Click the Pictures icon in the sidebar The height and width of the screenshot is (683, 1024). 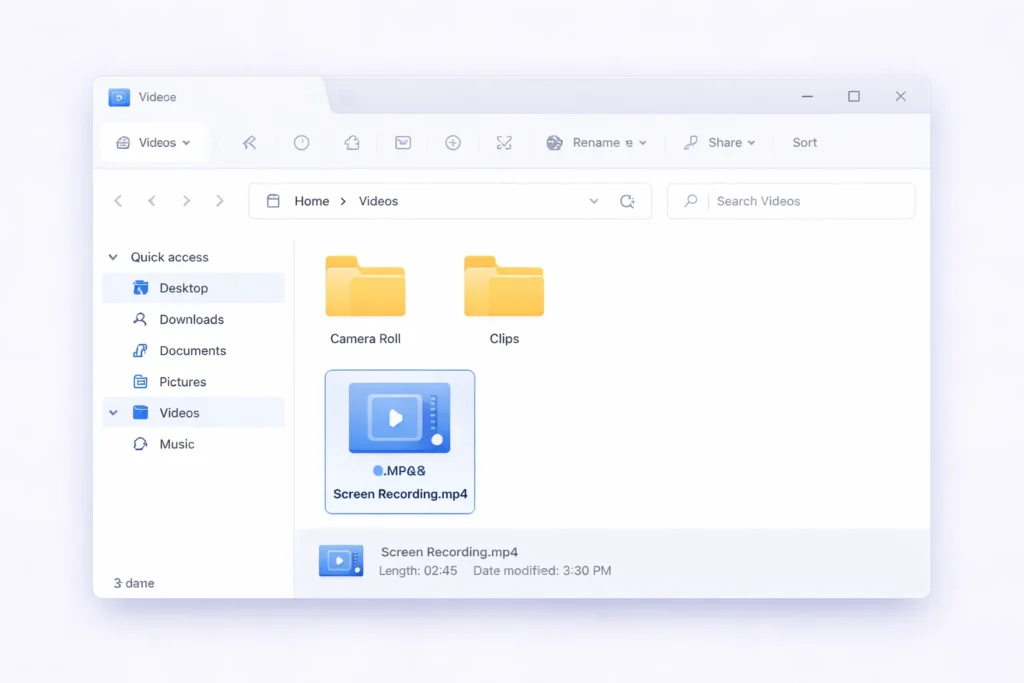138,381
